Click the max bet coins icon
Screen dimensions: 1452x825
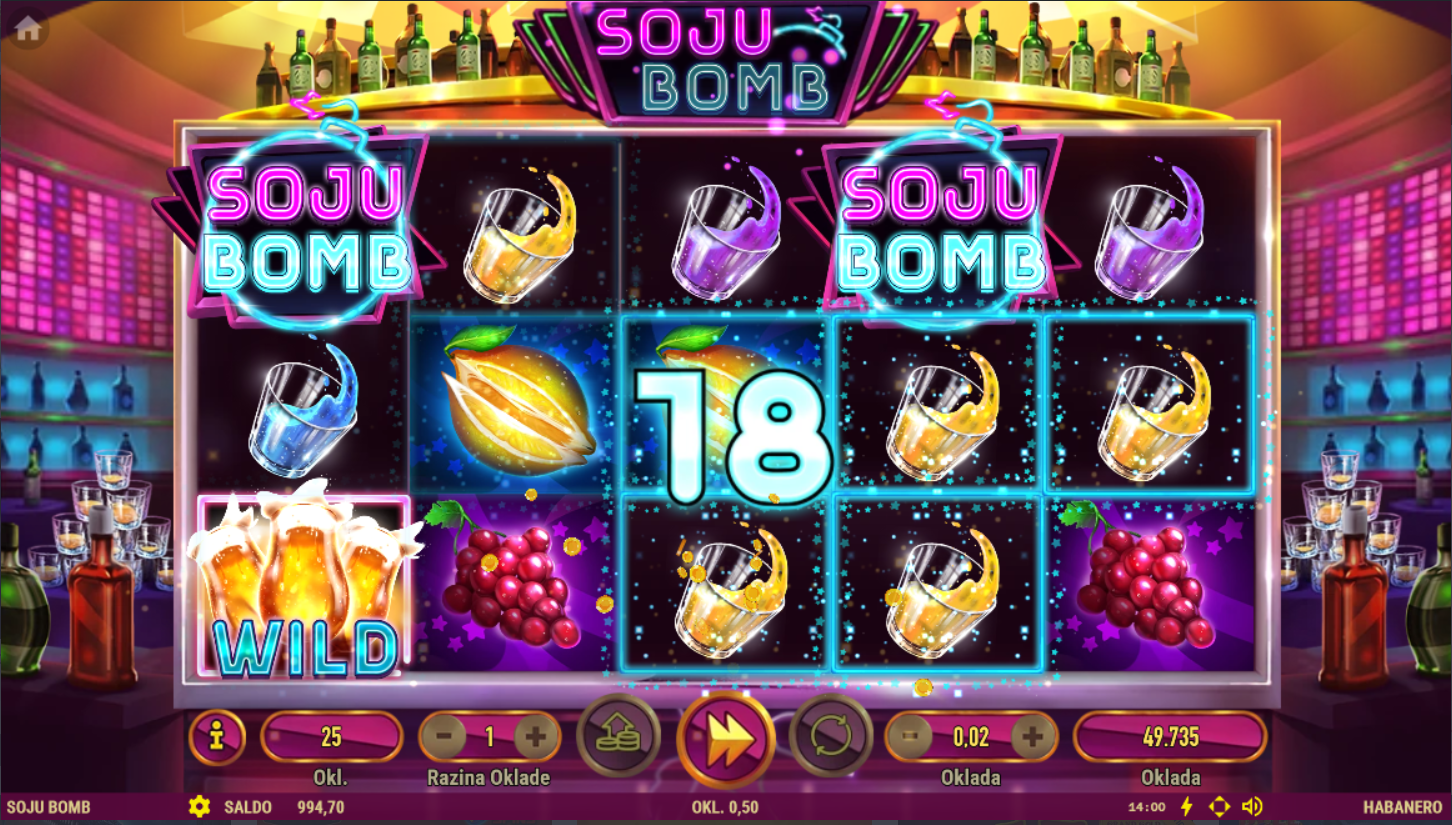618,736
